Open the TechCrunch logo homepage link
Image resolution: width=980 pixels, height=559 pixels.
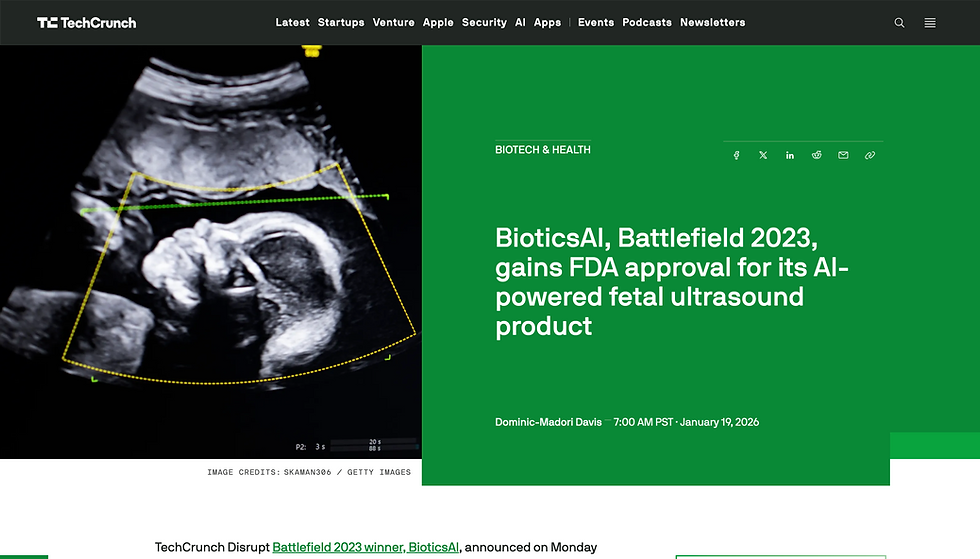point(86,23)
